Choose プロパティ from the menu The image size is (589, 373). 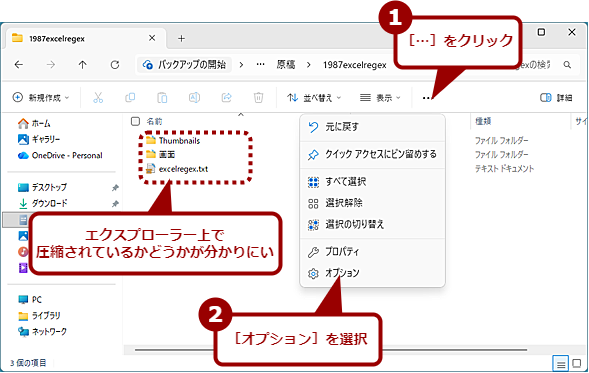tap(372, 251)
